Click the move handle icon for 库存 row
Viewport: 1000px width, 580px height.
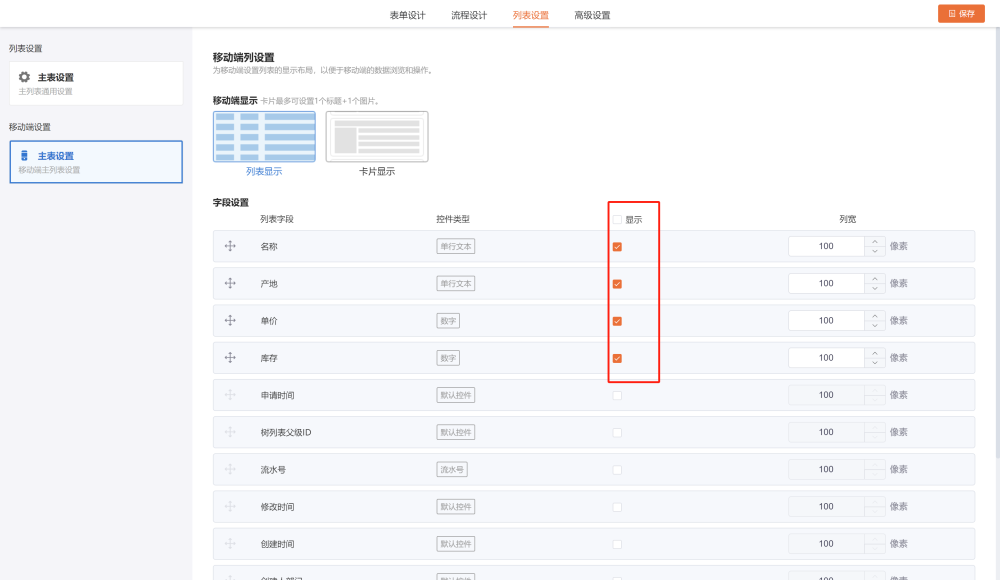pyautogui.click(x=230, y=357)
